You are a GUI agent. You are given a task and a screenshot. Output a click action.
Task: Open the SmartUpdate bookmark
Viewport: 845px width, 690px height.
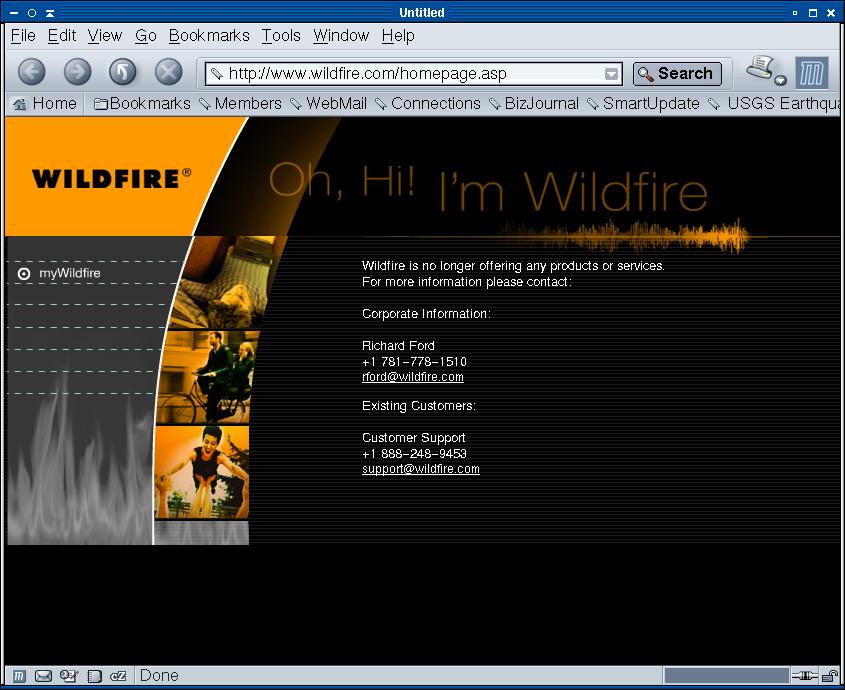tap(643, 104)
